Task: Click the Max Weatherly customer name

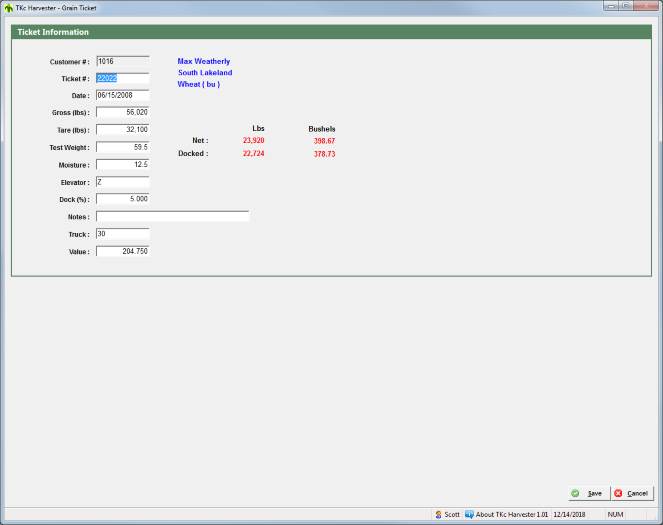Action: point(204,61)
